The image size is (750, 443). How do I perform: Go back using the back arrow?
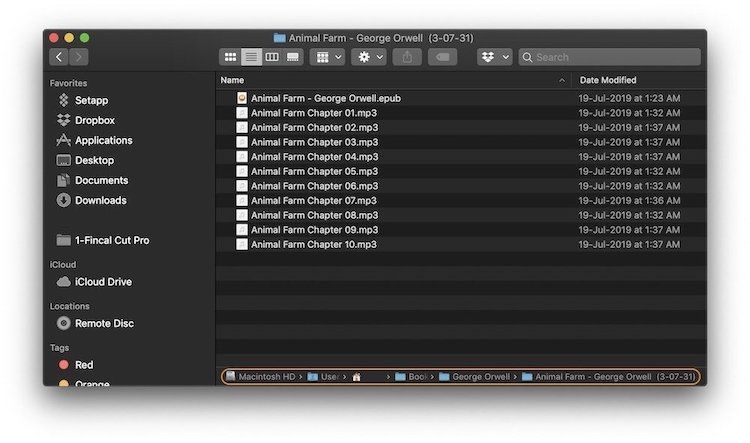(x=59, y=57)
